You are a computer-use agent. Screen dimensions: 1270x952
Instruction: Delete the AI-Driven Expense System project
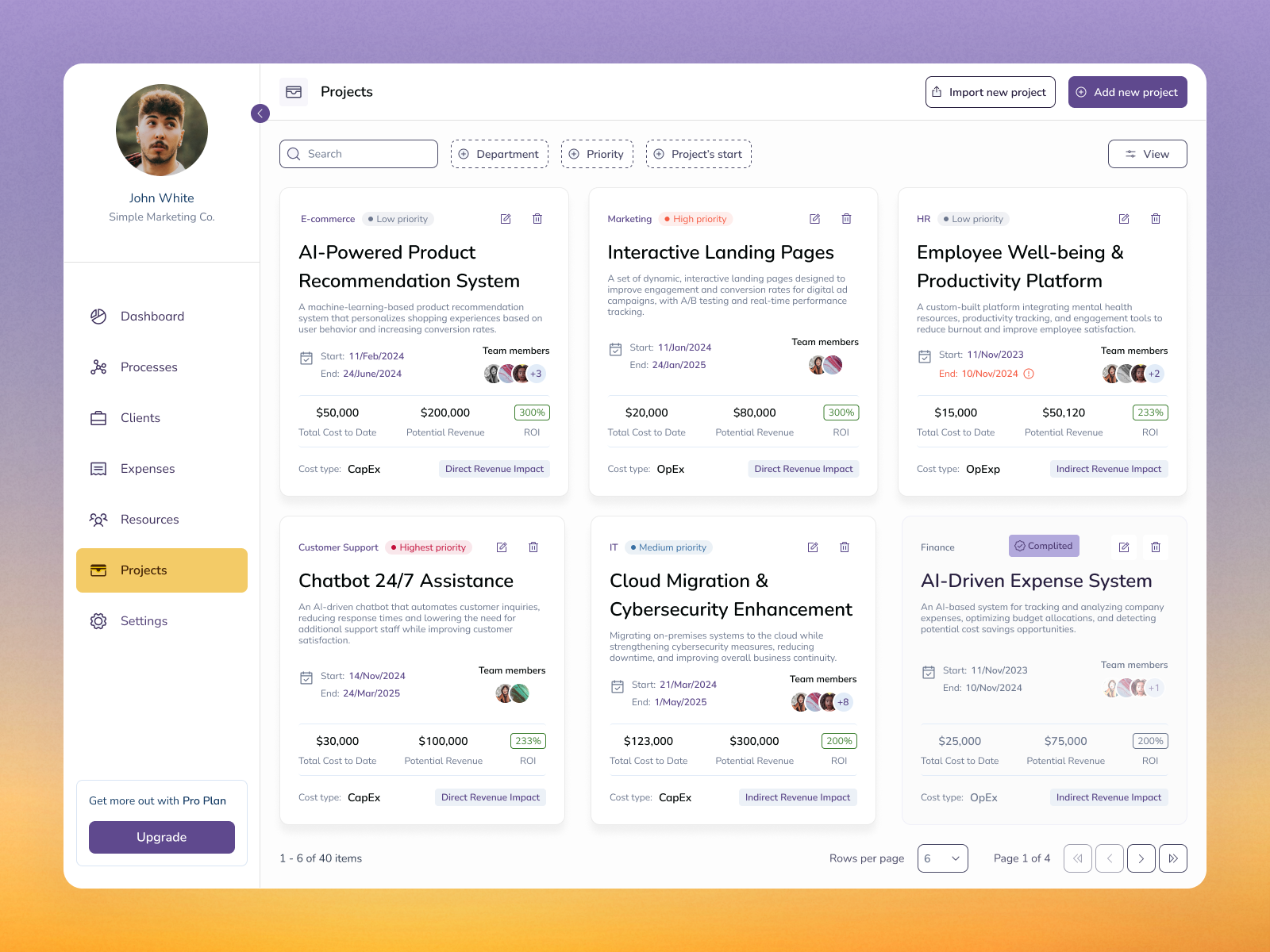[x=1156, y=547]
